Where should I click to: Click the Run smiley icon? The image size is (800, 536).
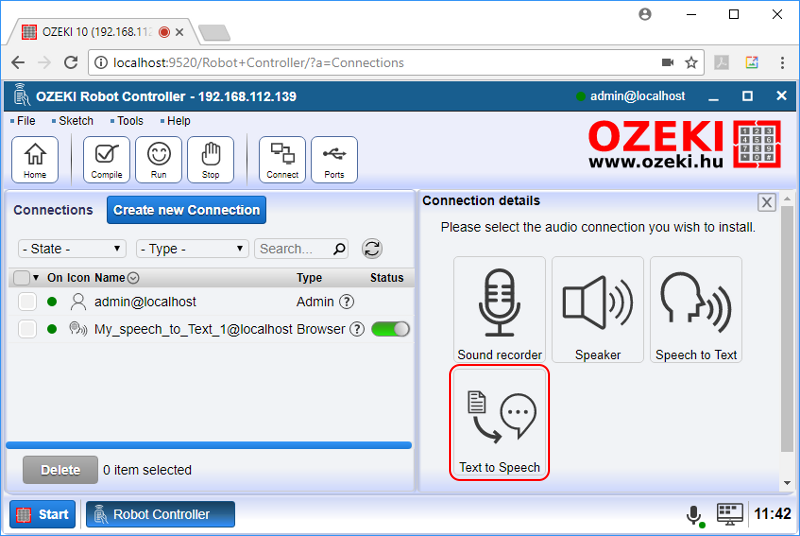[159, 160]
